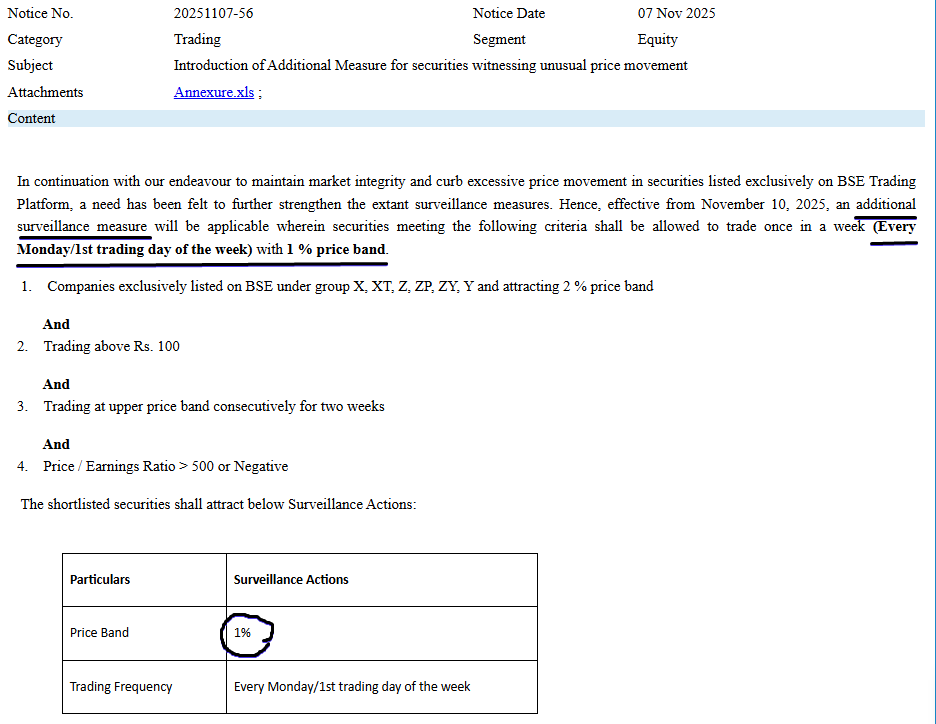Click the Notice Date value 07 Nov 2025
The width and height of the screenshot is (936, 724).
pyautogui.click(x=676, y=13)
